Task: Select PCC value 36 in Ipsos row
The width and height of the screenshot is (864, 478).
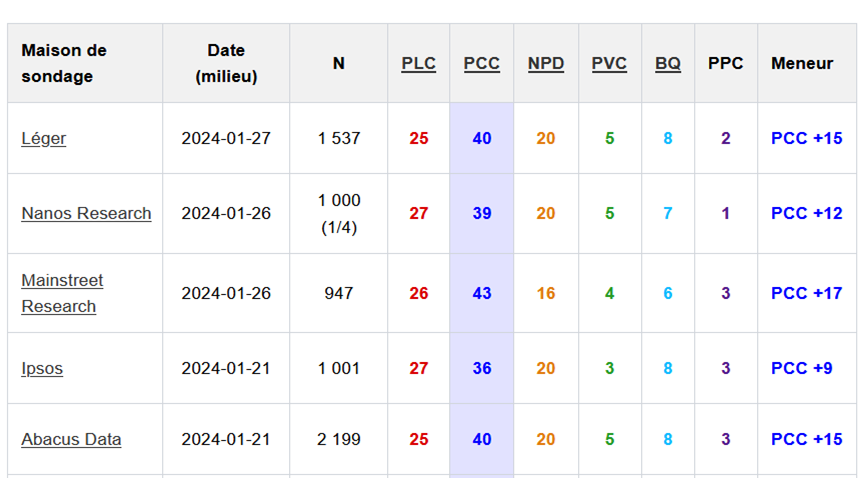Action: [x=482, y=368]
